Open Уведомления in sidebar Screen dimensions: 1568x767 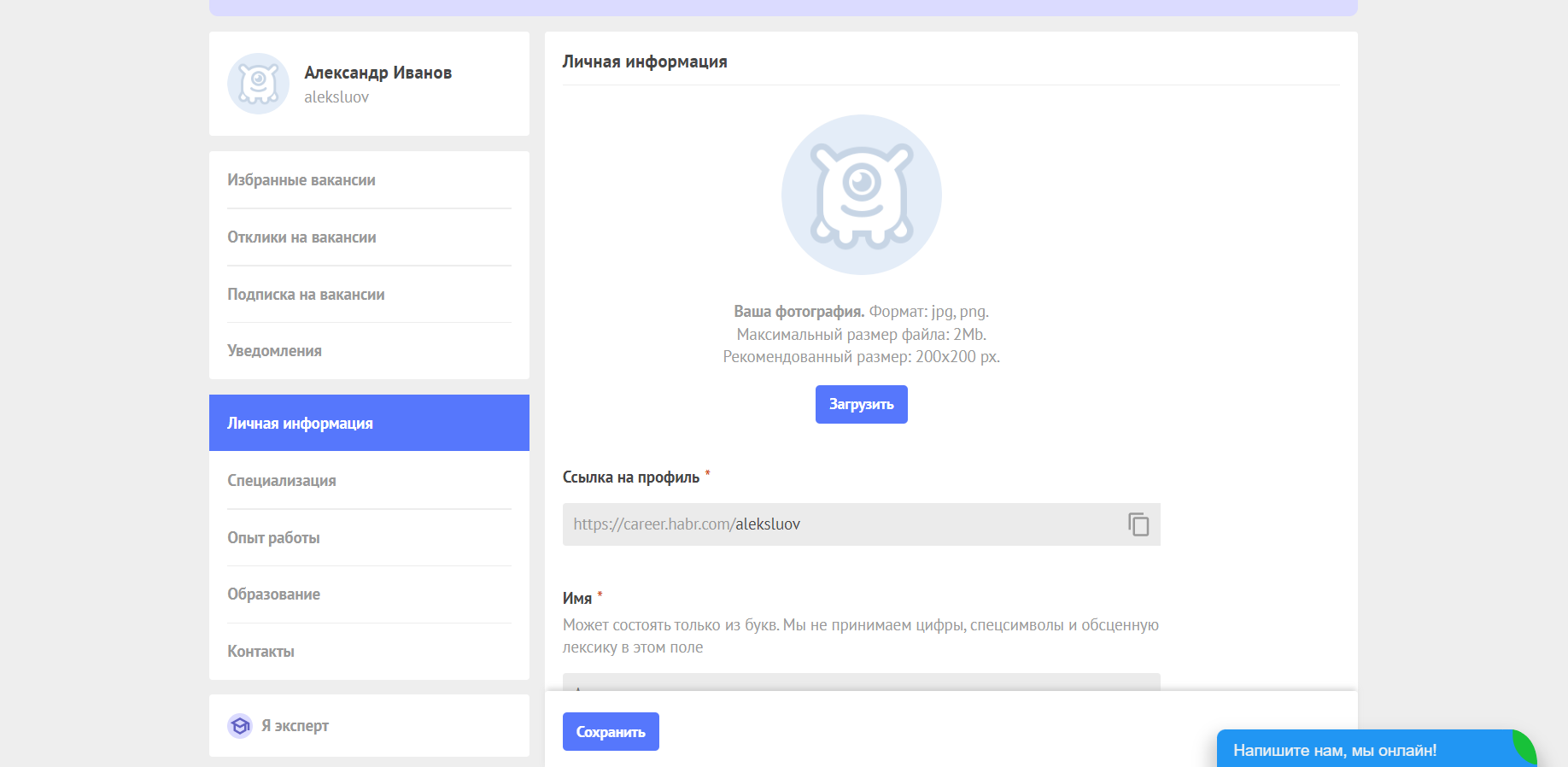tap(274, 351)
